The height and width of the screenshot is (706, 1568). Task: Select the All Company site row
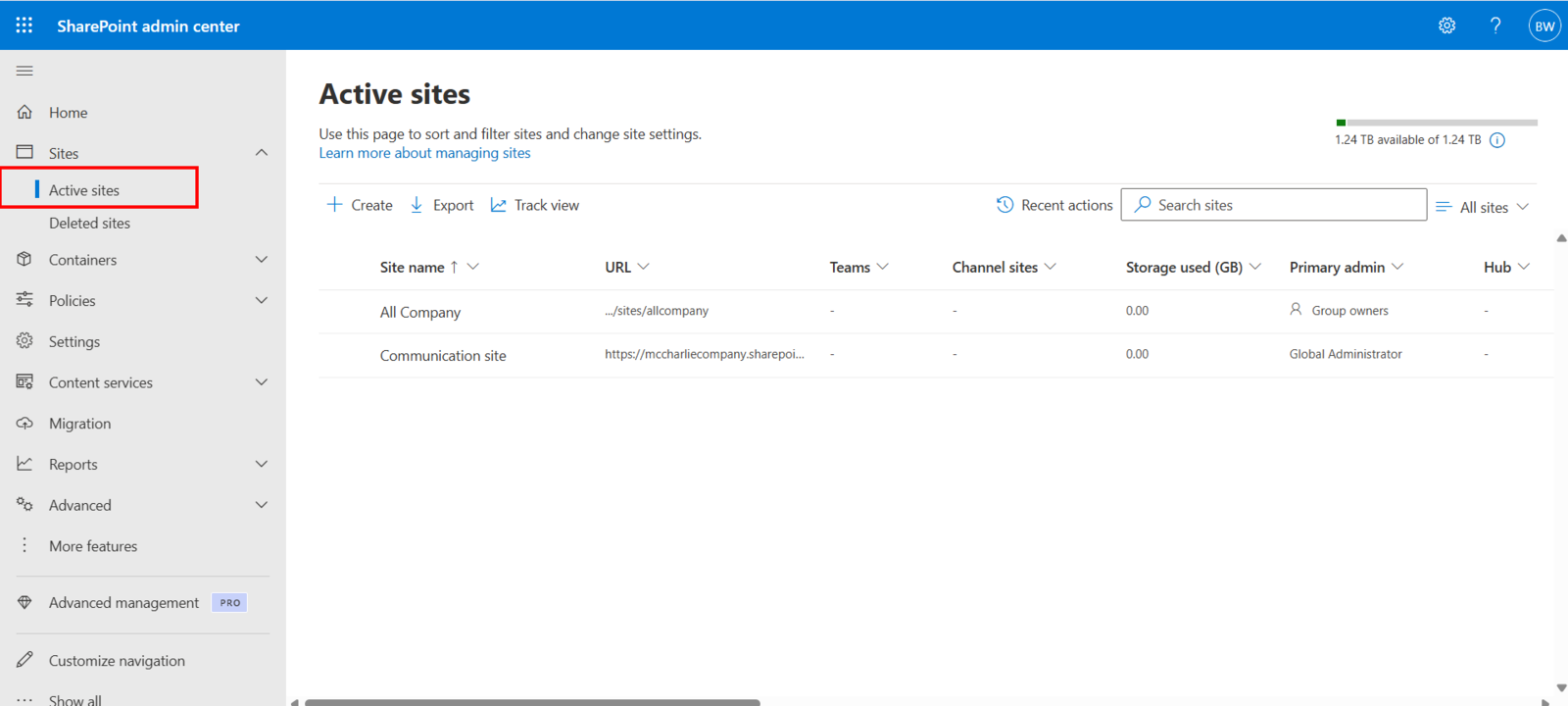coord(936,311)
